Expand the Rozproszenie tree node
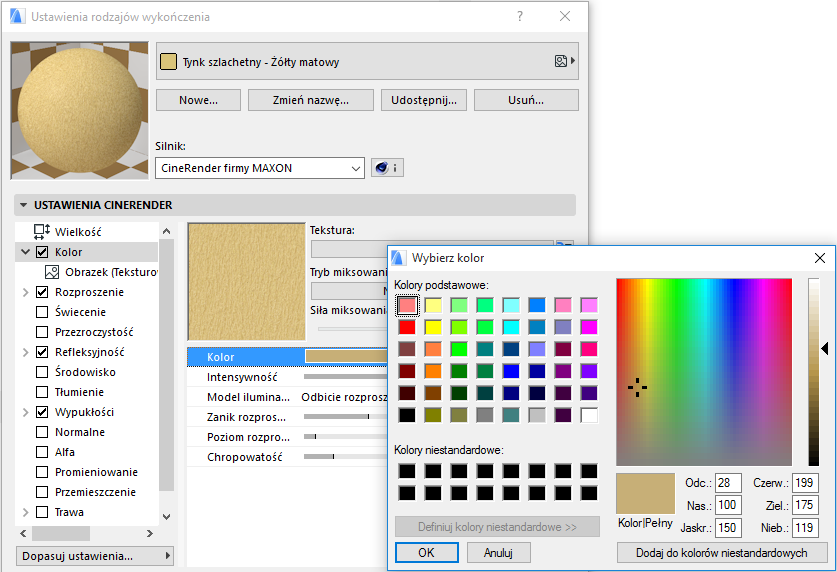Screen dimensions: 837x572 tap(25, 292)
